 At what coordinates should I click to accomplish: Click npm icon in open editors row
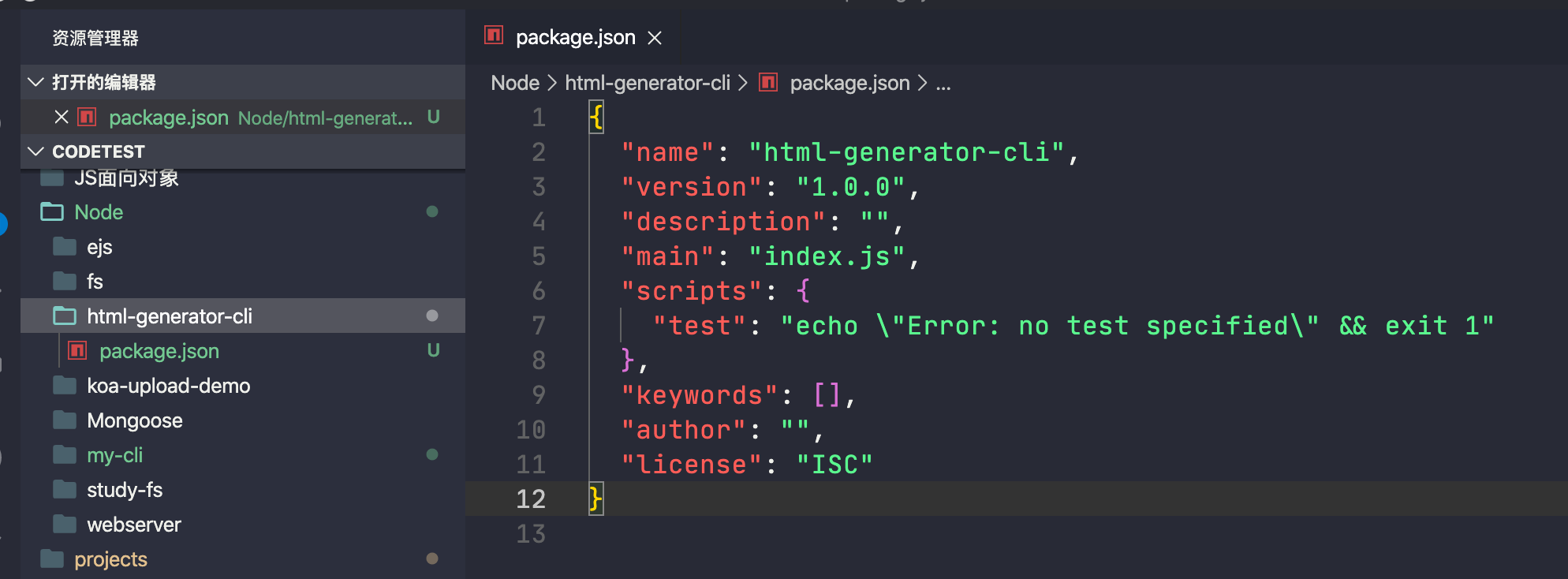tap(87, 118)
